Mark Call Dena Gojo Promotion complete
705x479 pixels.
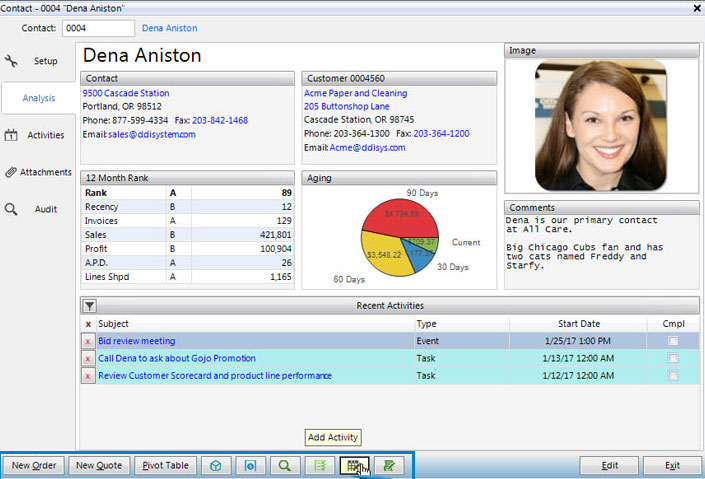click(673, 358)
